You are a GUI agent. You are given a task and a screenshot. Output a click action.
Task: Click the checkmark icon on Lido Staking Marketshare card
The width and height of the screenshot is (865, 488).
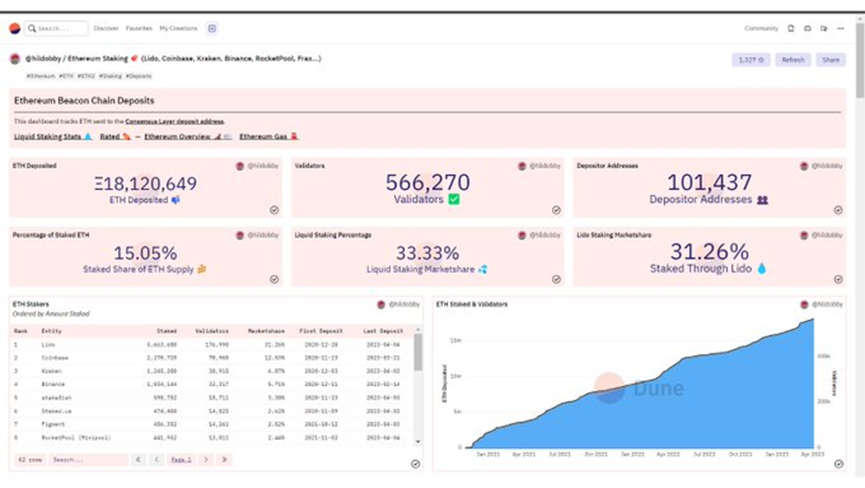click(x=838, y=280)
